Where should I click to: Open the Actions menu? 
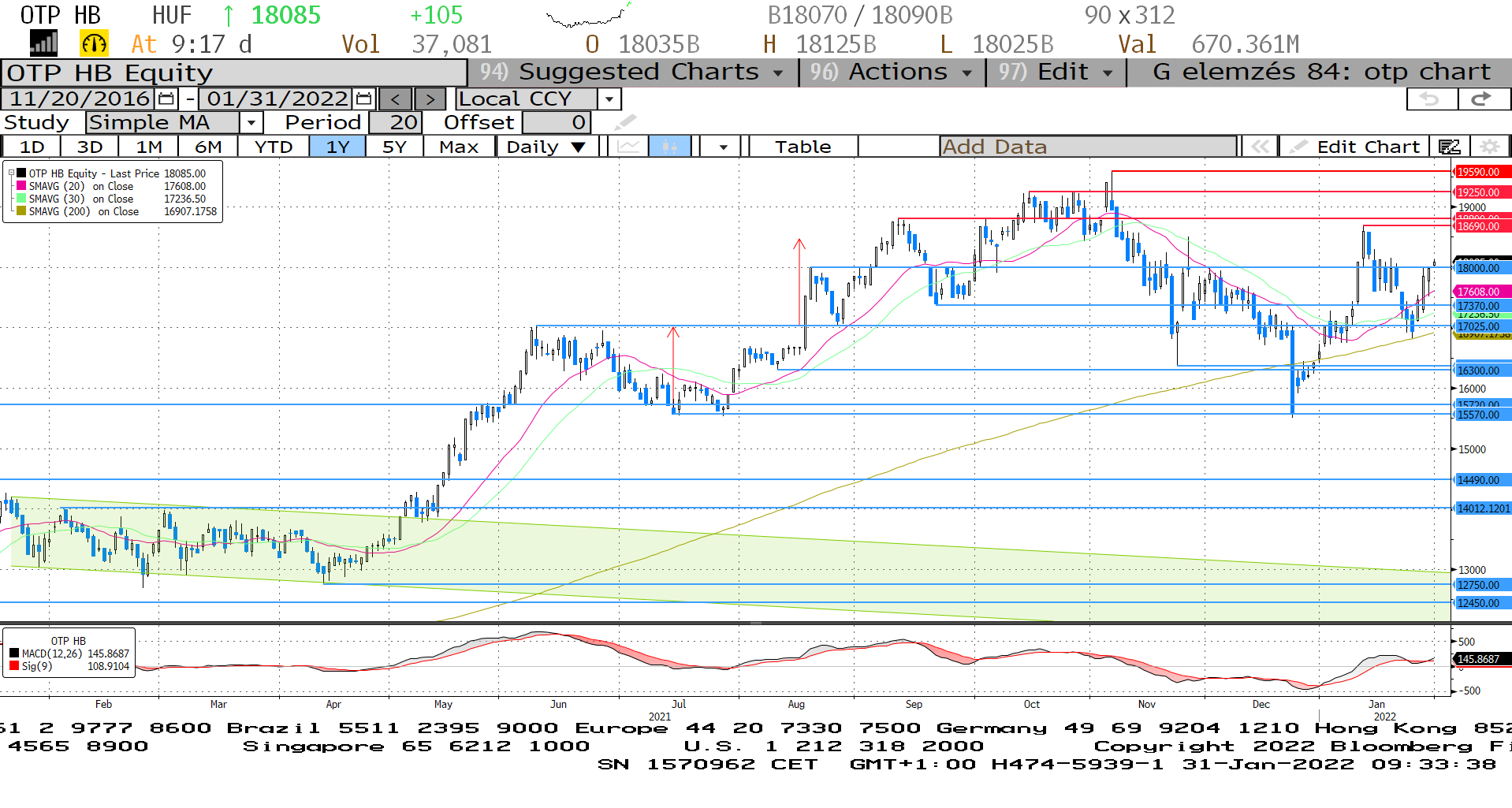click(892, 72)
